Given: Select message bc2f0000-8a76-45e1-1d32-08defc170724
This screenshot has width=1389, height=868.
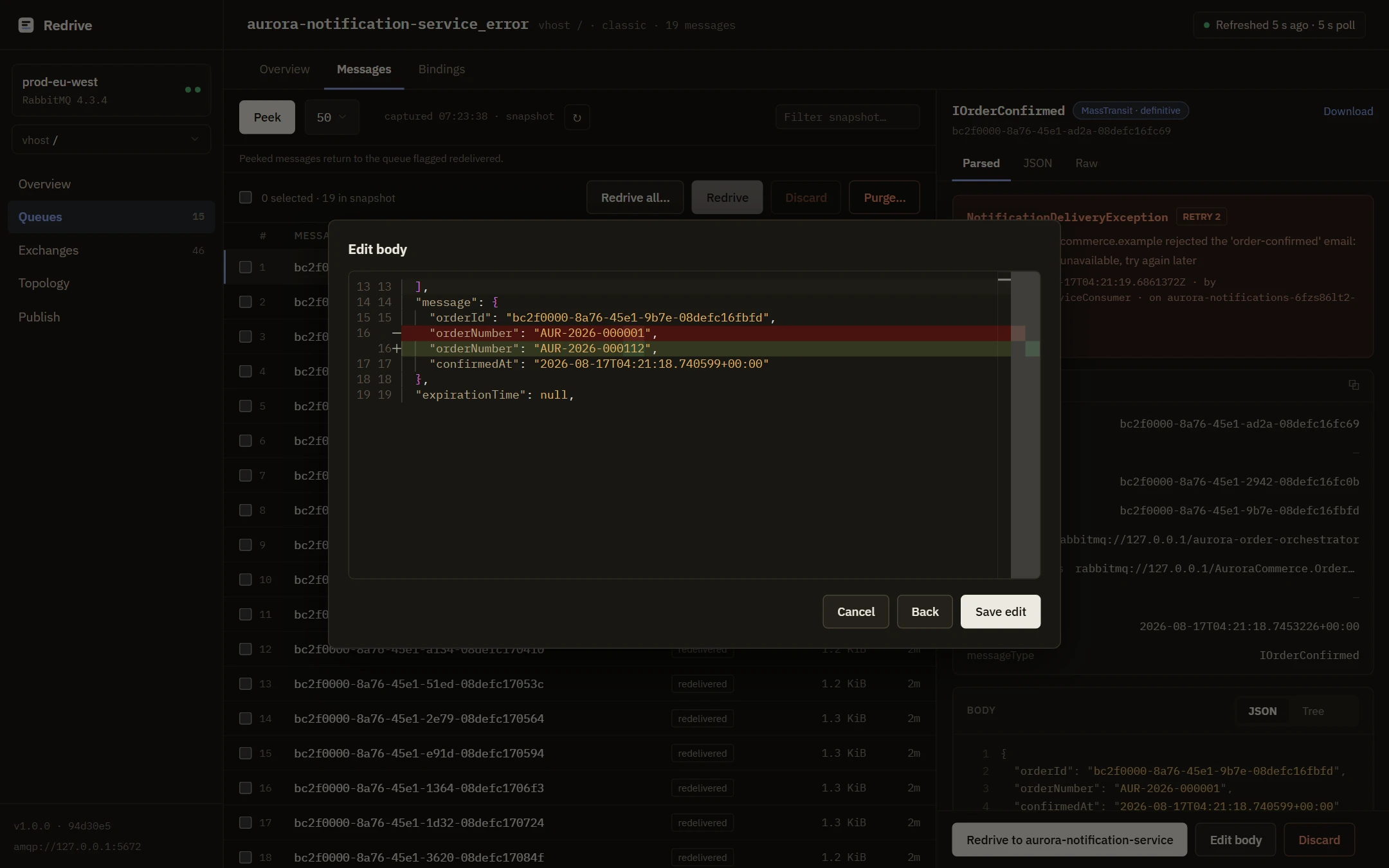Looking at the screenshot, I should (419, 822).
